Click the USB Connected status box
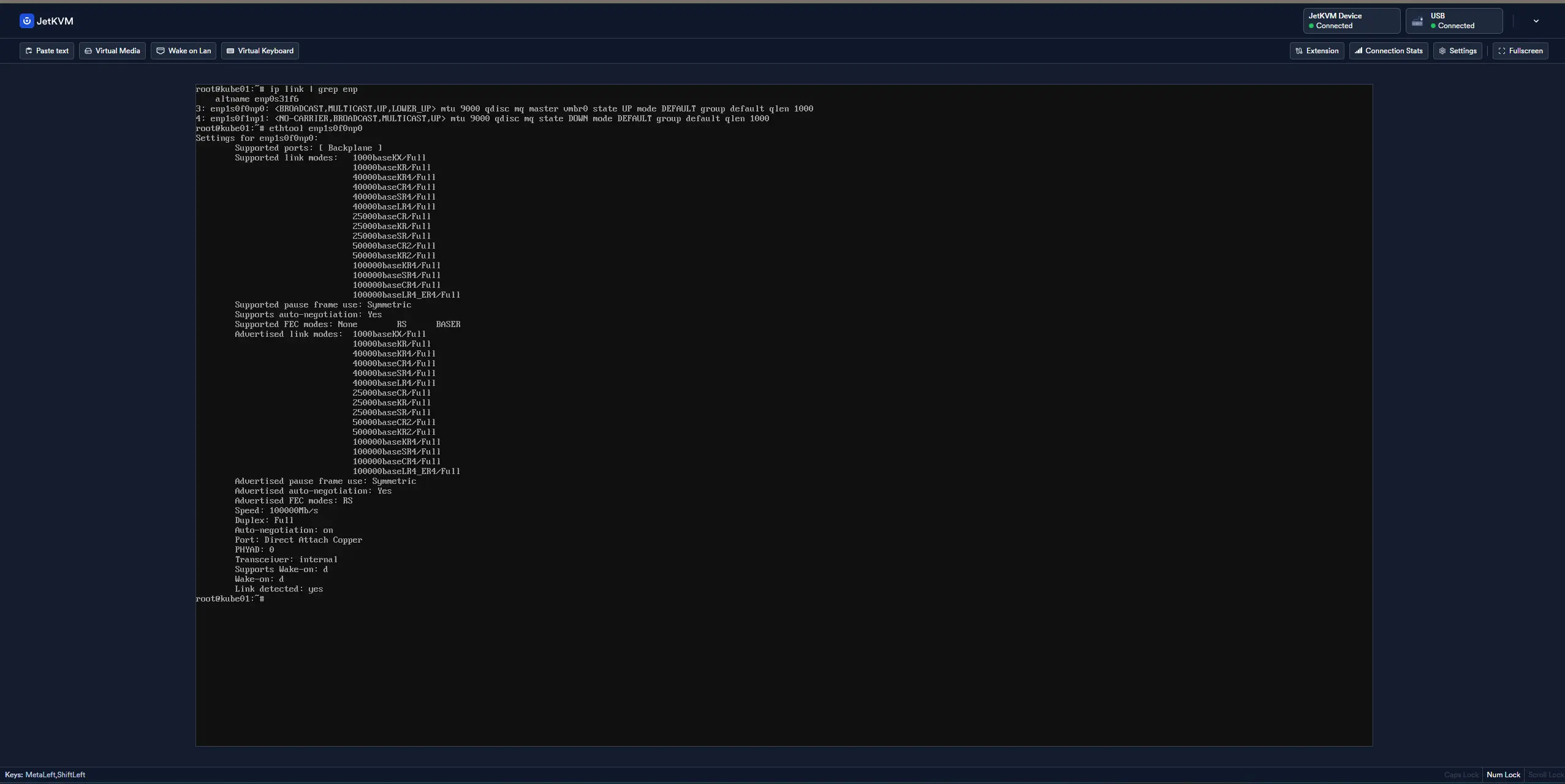 [1453, 21]
